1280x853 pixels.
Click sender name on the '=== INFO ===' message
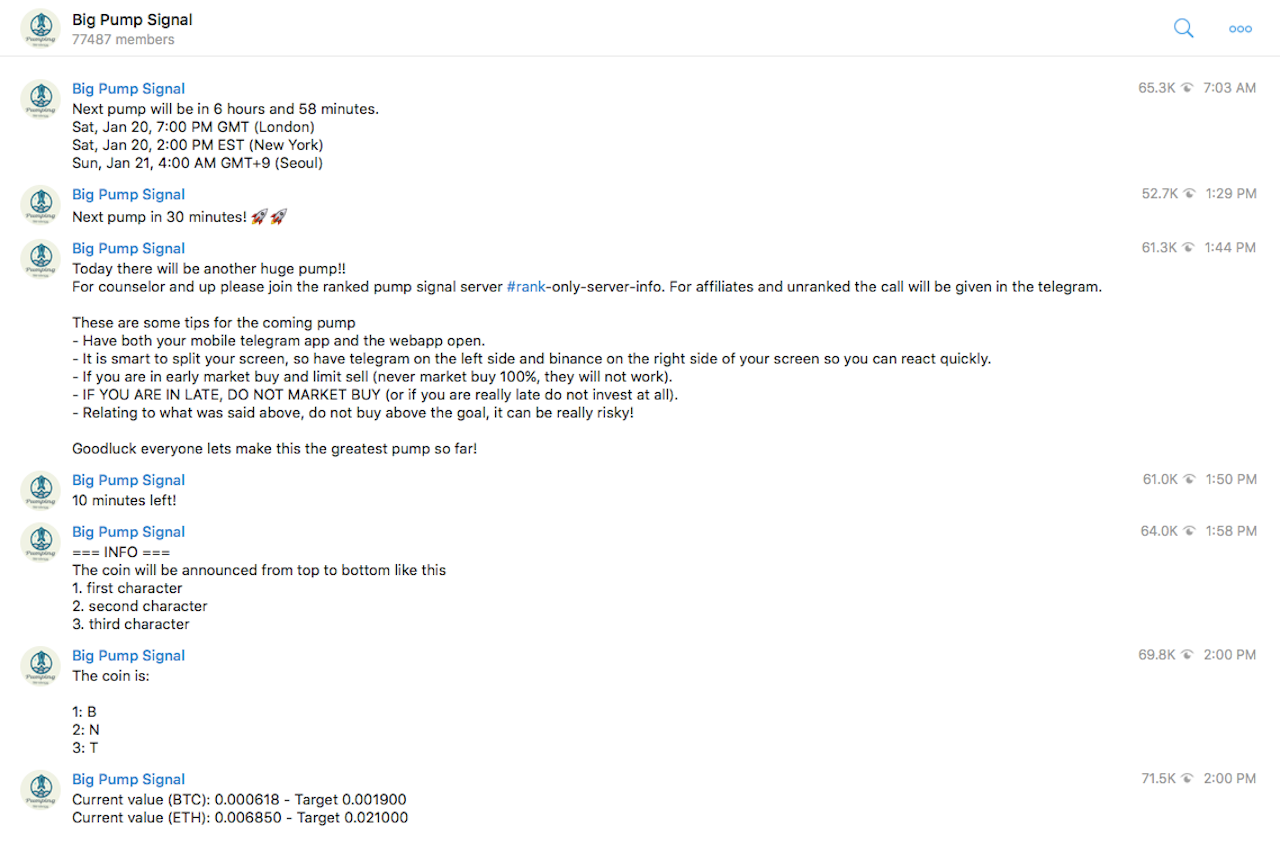pos(128,532)
